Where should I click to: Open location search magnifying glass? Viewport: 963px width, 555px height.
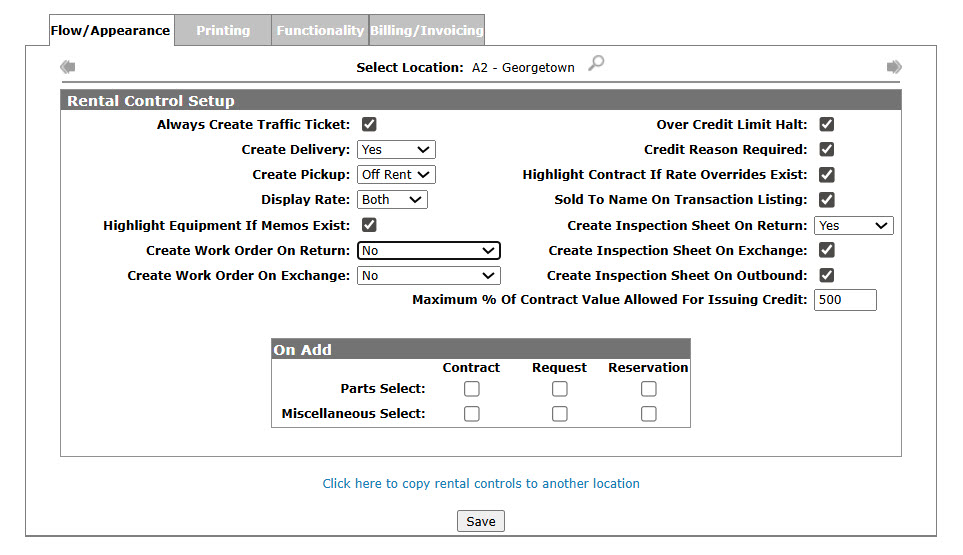pyautogui.click(x=596, y=65)
